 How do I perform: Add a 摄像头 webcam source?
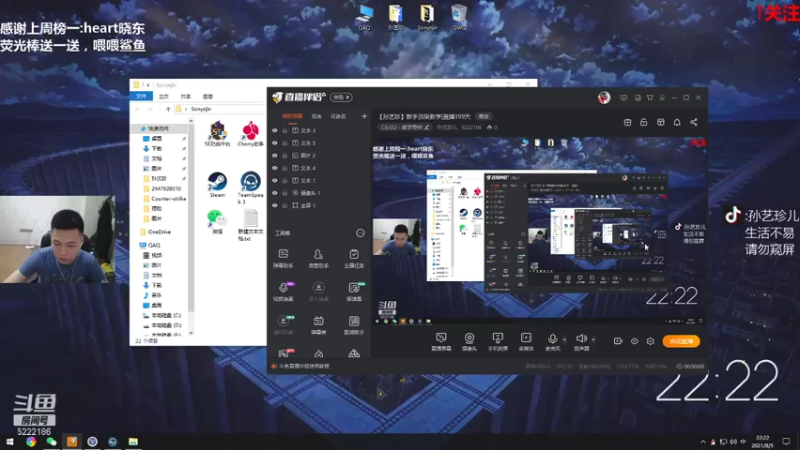[x=469, y=341]
